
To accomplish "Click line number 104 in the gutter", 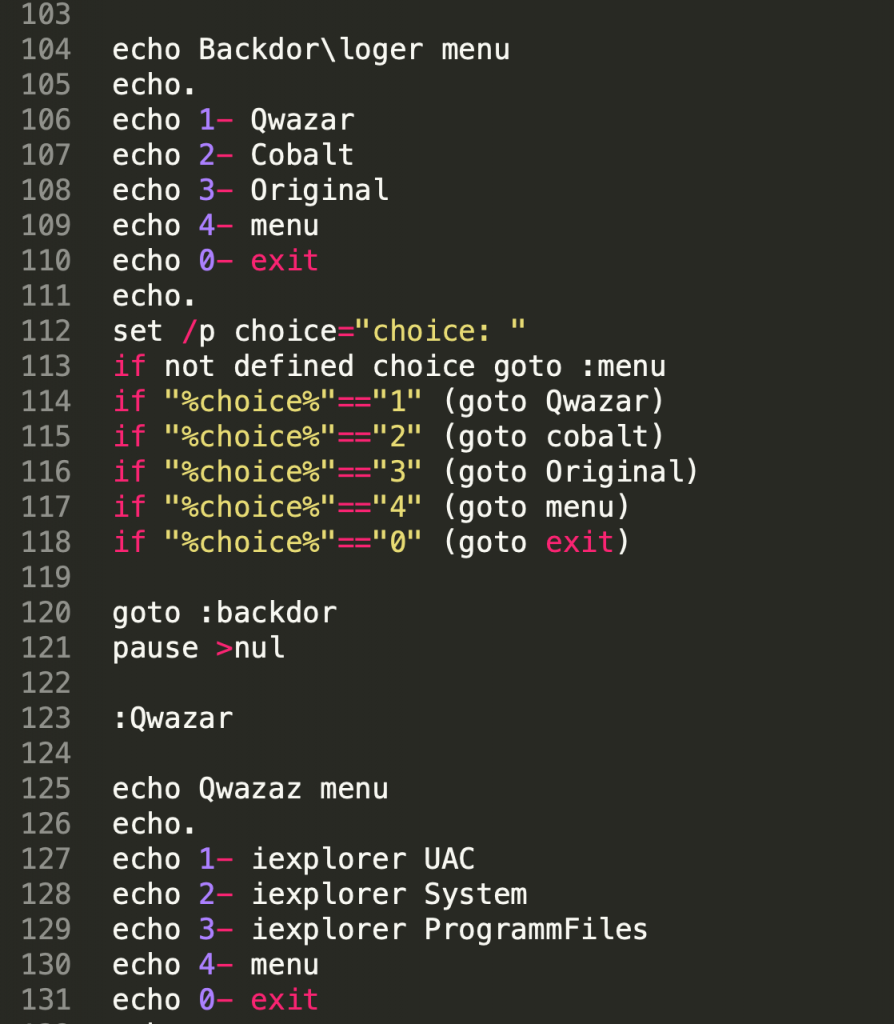I will pyautogui.click(x=46, y=49).
